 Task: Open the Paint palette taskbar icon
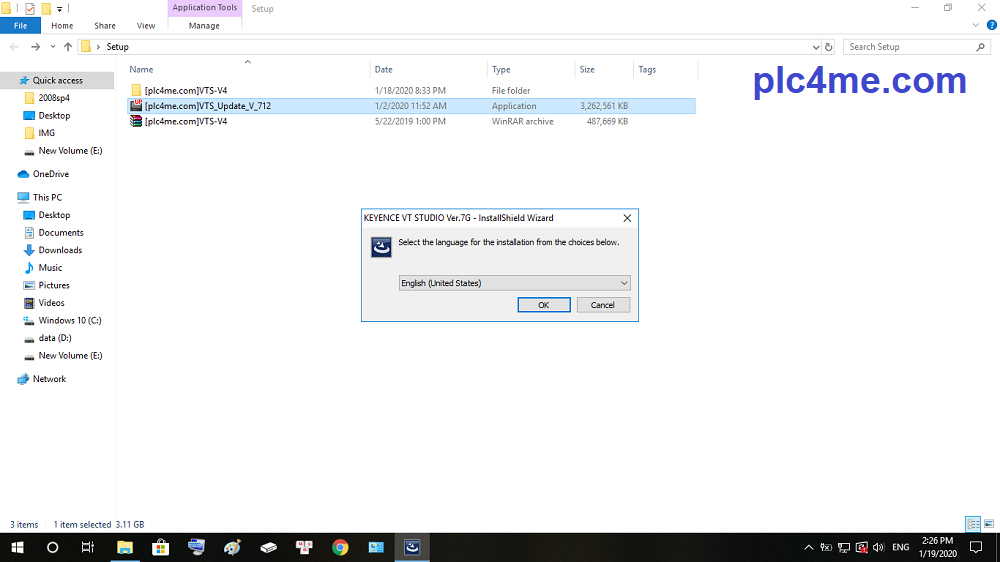pos(232,547)
